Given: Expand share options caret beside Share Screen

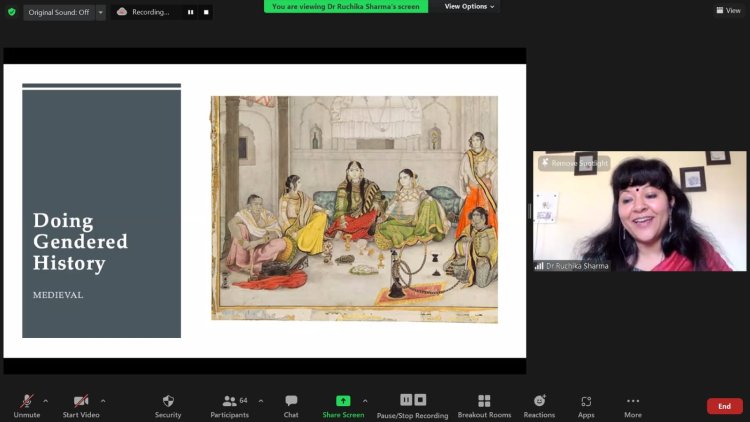Looking at the screenshot, I should (365, 401).
